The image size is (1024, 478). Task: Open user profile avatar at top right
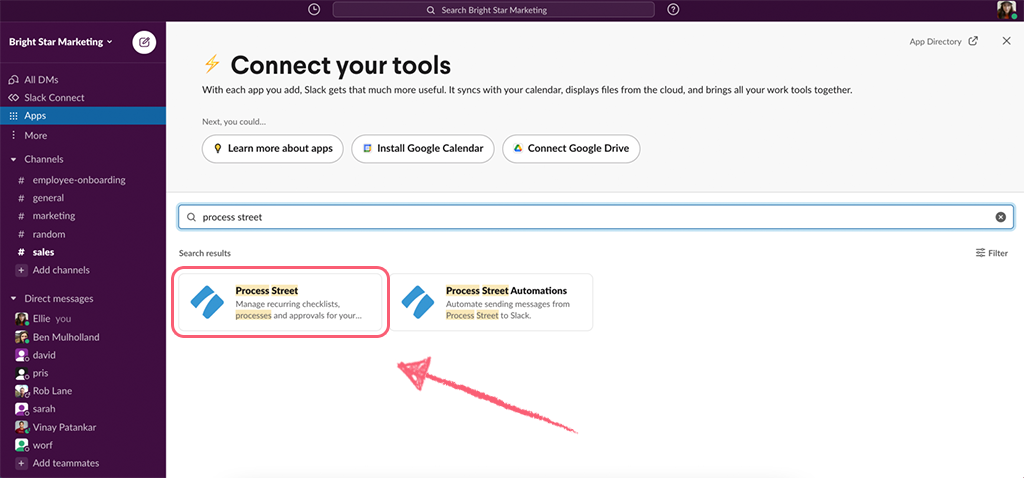(1006, 10)
